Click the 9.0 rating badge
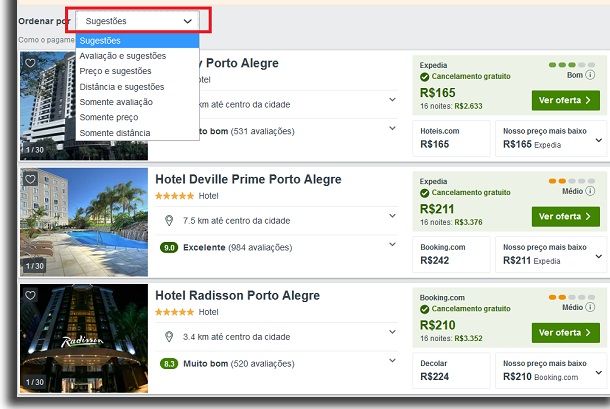This screenshot has width=610, height=409. (169, 248)
